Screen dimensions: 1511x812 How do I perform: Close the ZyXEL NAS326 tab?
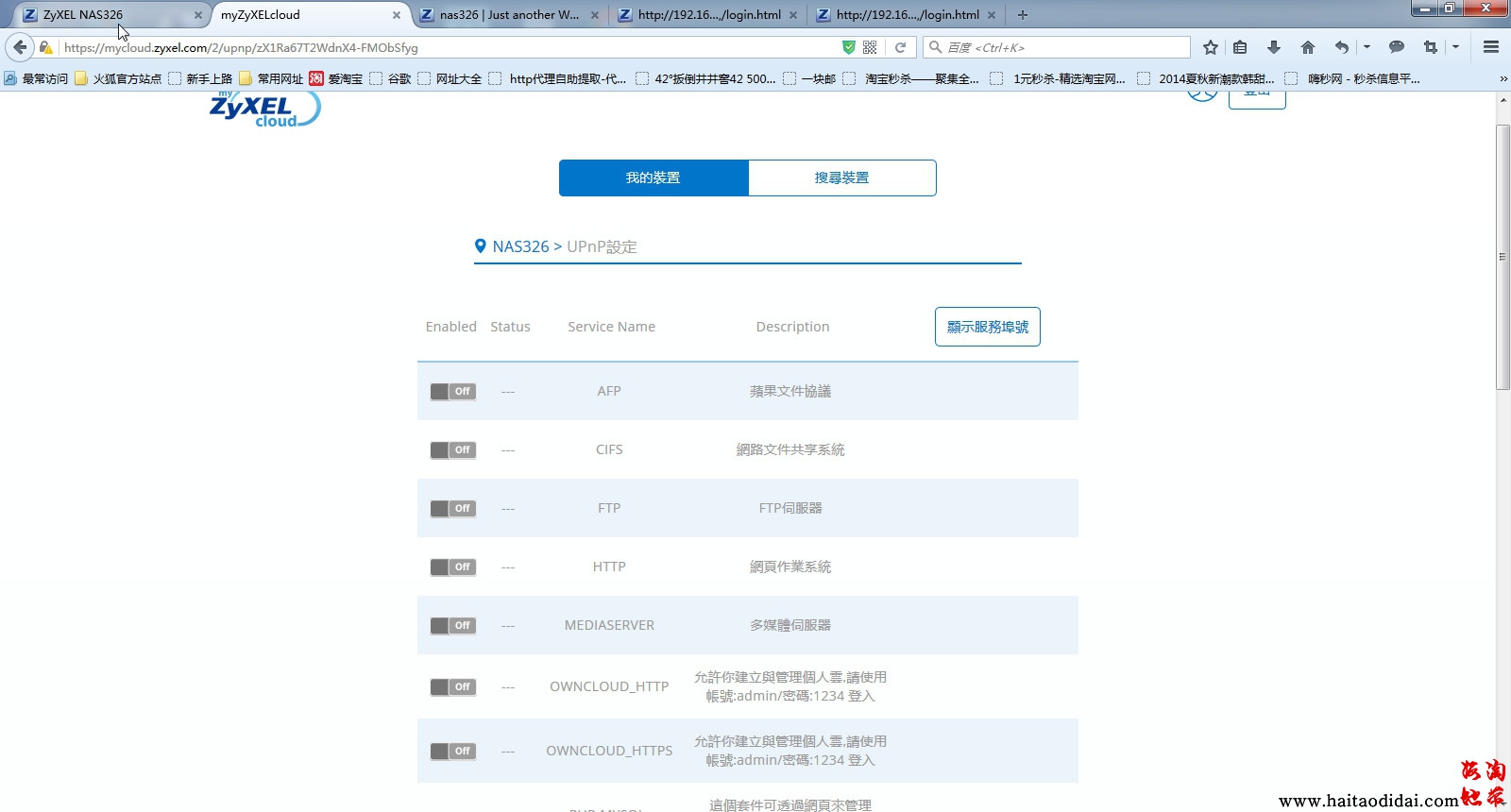tap(197, 15)
